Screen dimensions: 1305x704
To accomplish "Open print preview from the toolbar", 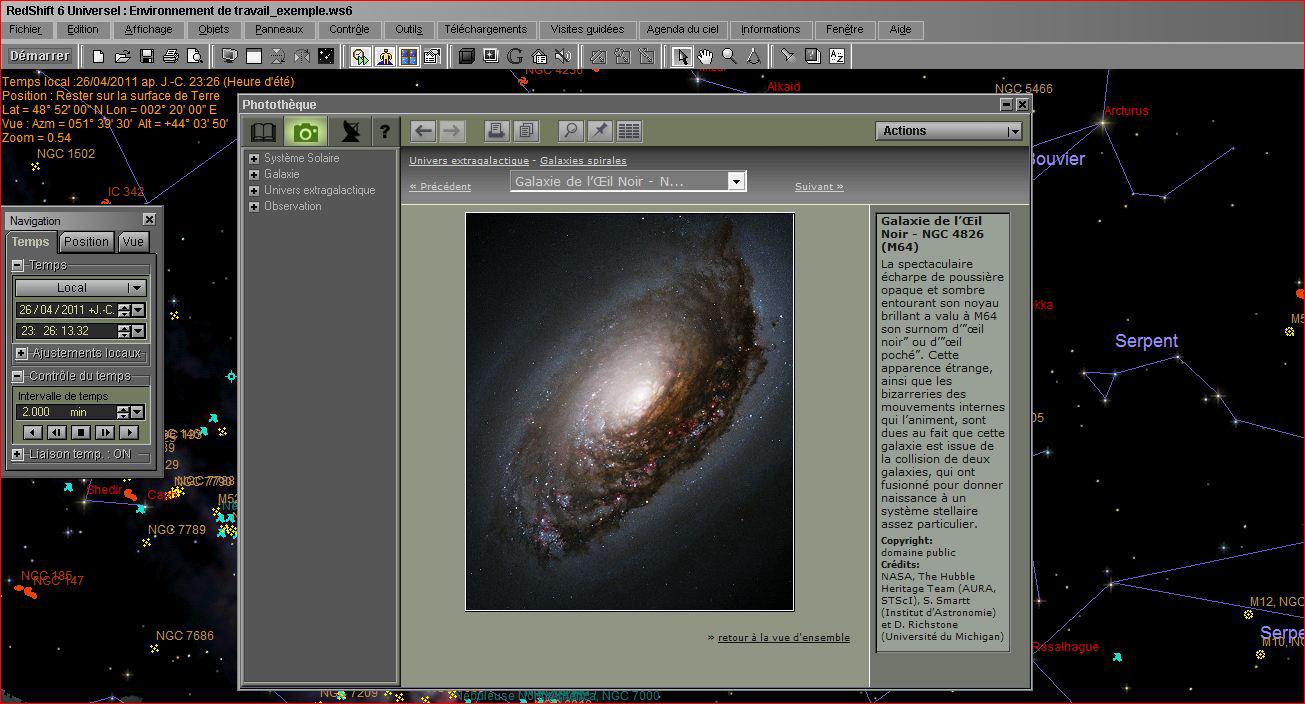I will tap(194, 56).
